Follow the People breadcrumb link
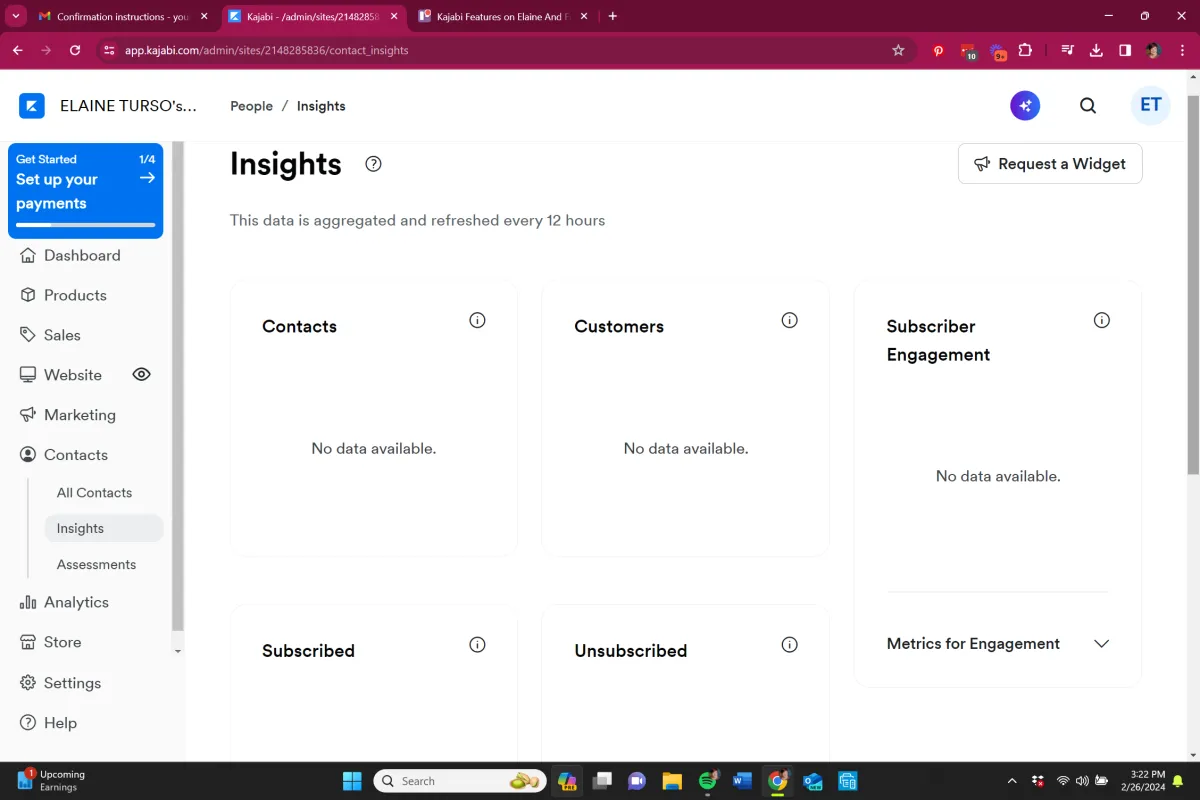The height and width of the screenshot is (800, 1200). click(251, 106)
